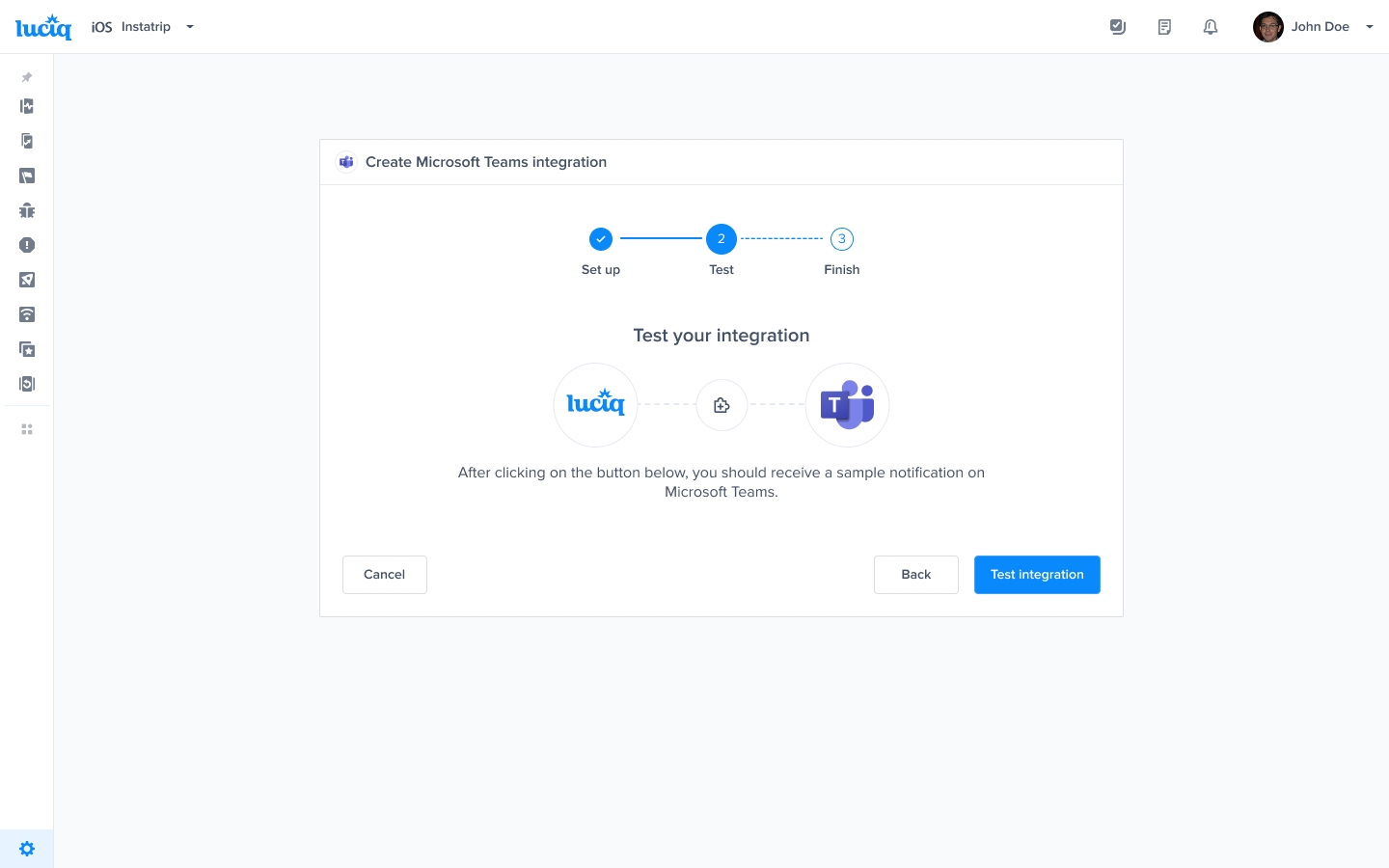Open the notifications bell
Screen dimensions: 1389x868
[1211, 27]
